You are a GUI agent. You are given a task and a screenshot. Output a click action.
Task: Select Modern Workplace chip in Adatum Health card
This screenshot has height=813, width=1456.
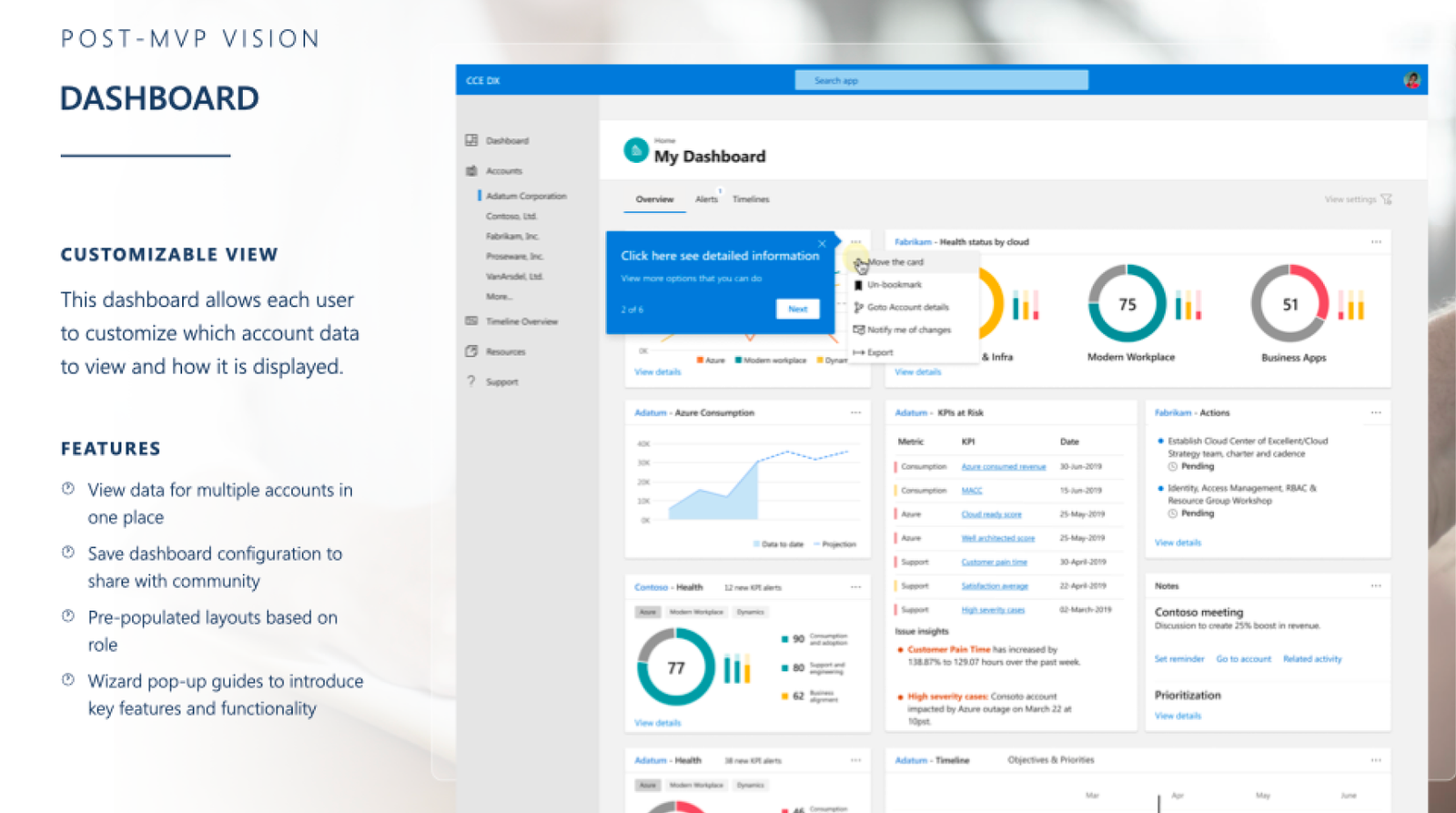696,785
